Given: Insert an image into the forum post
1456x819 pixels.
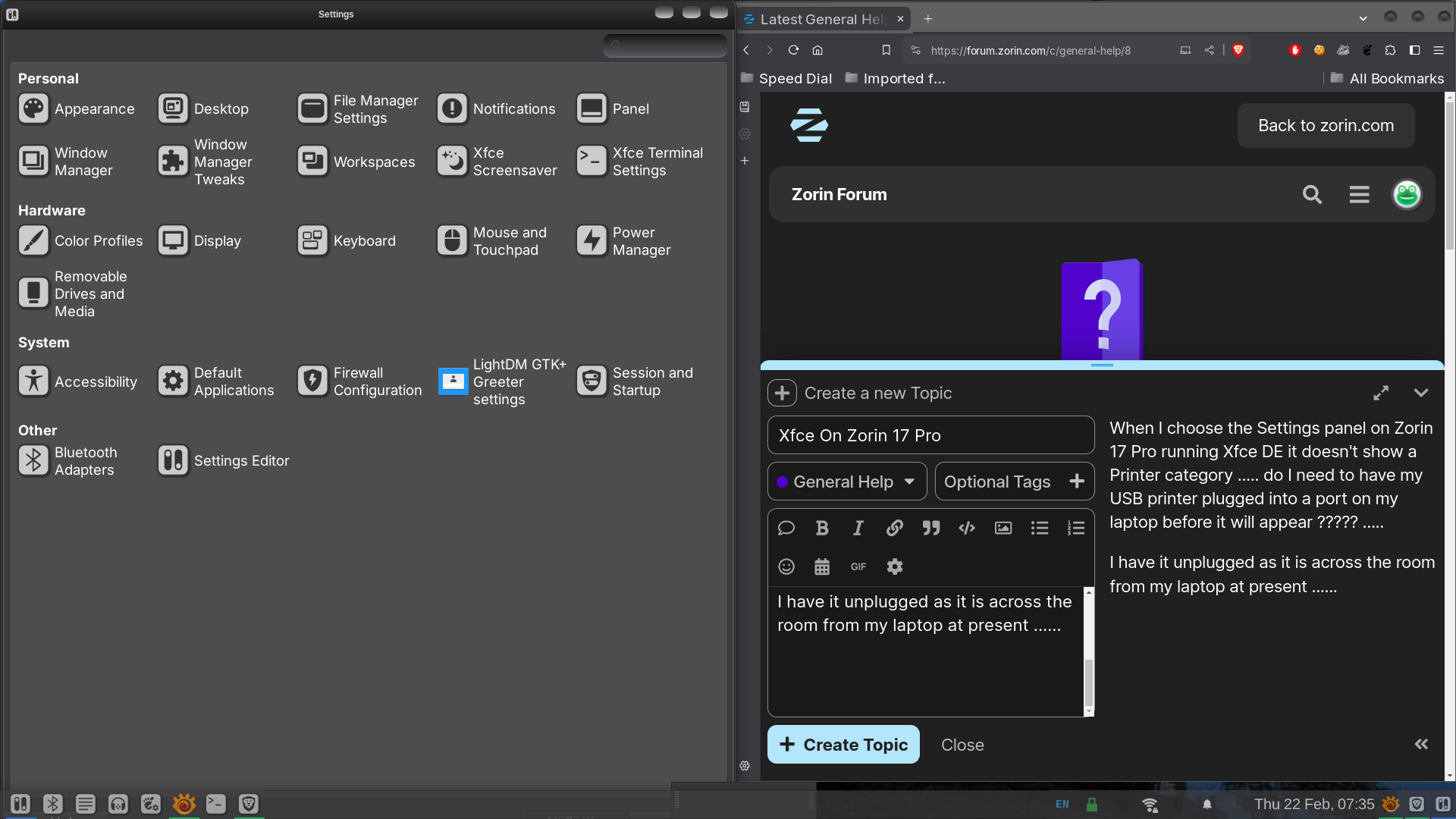Looking at the screenshot, I should (1003, 528).
